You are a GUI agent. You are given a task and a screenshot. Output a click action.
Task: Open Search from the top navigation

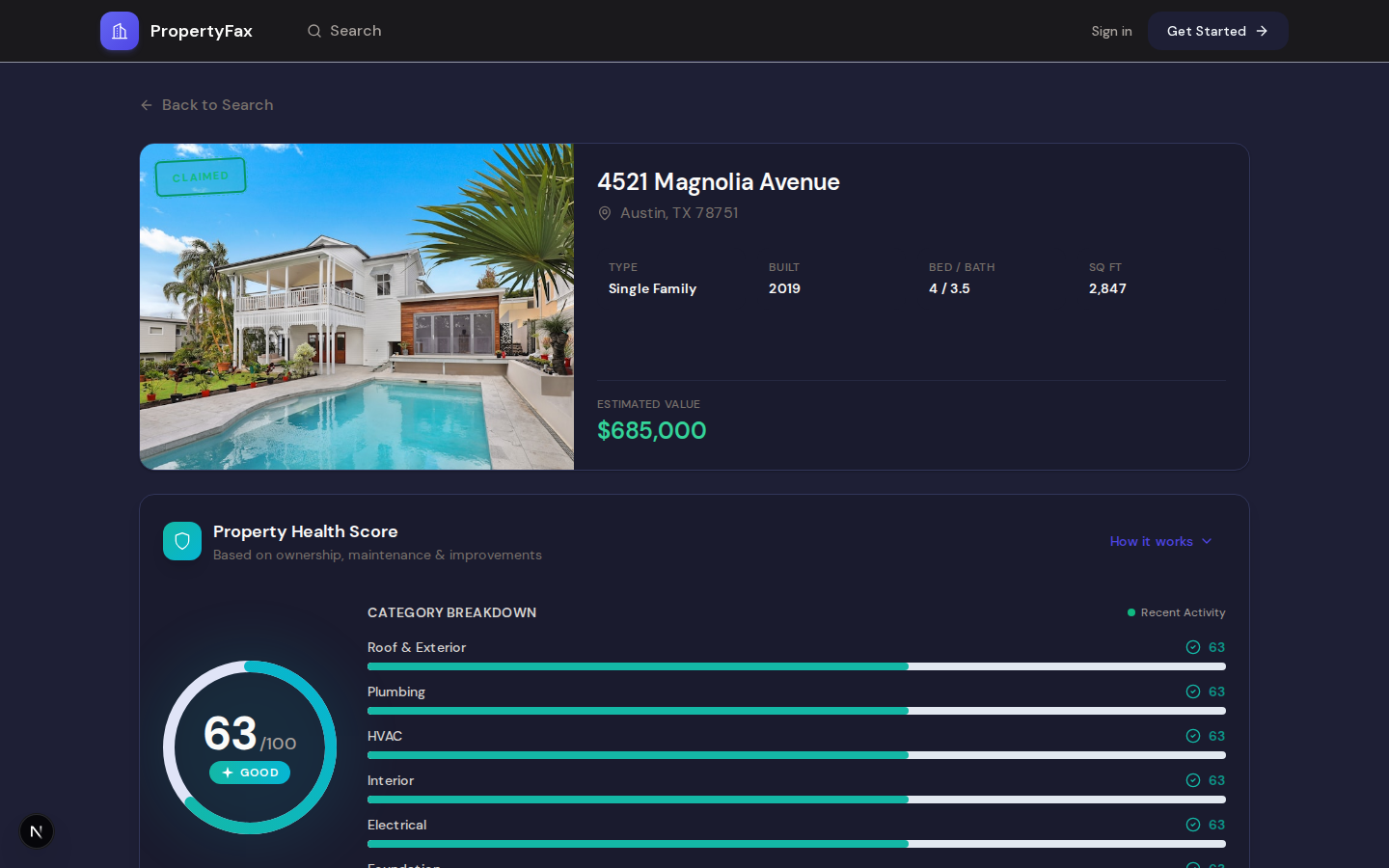pyautogui.click(x=344, y=31)
